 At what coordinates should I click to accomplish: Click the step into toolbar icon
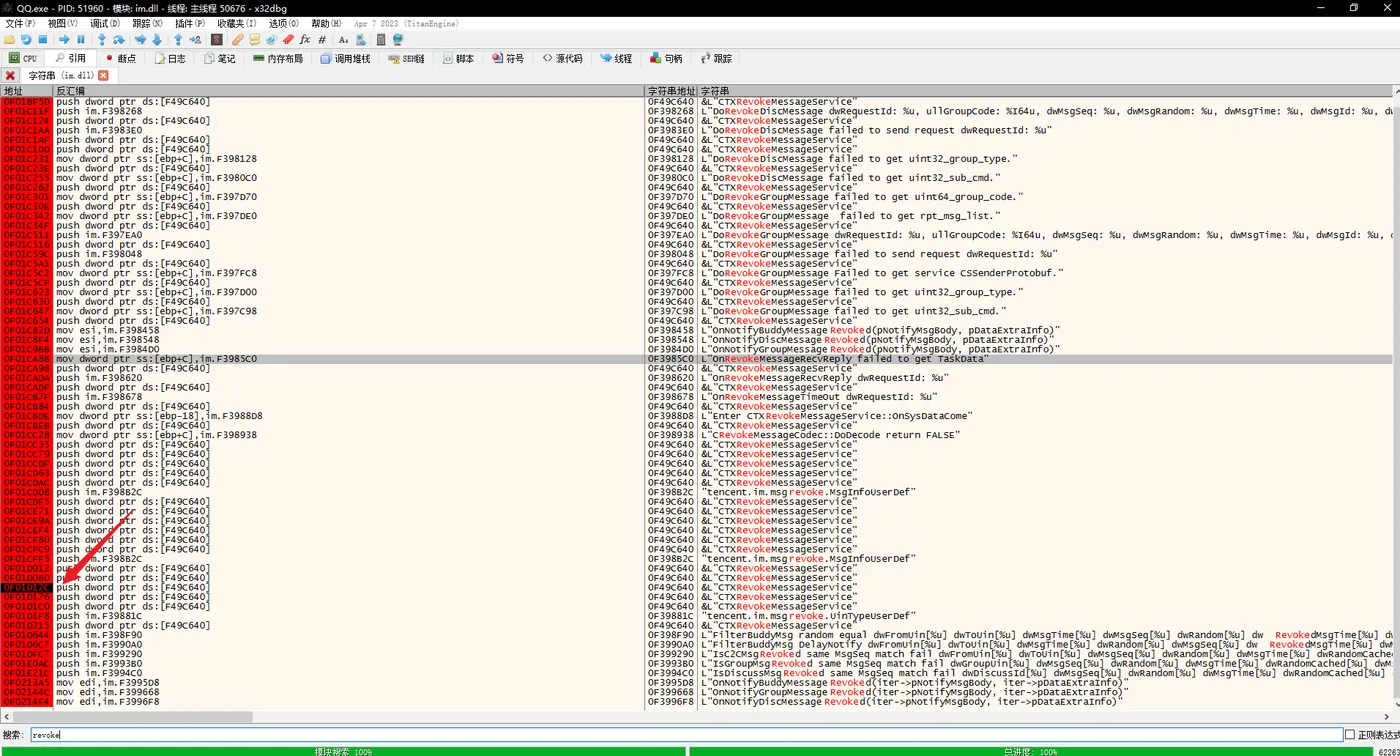coord(102,40)
